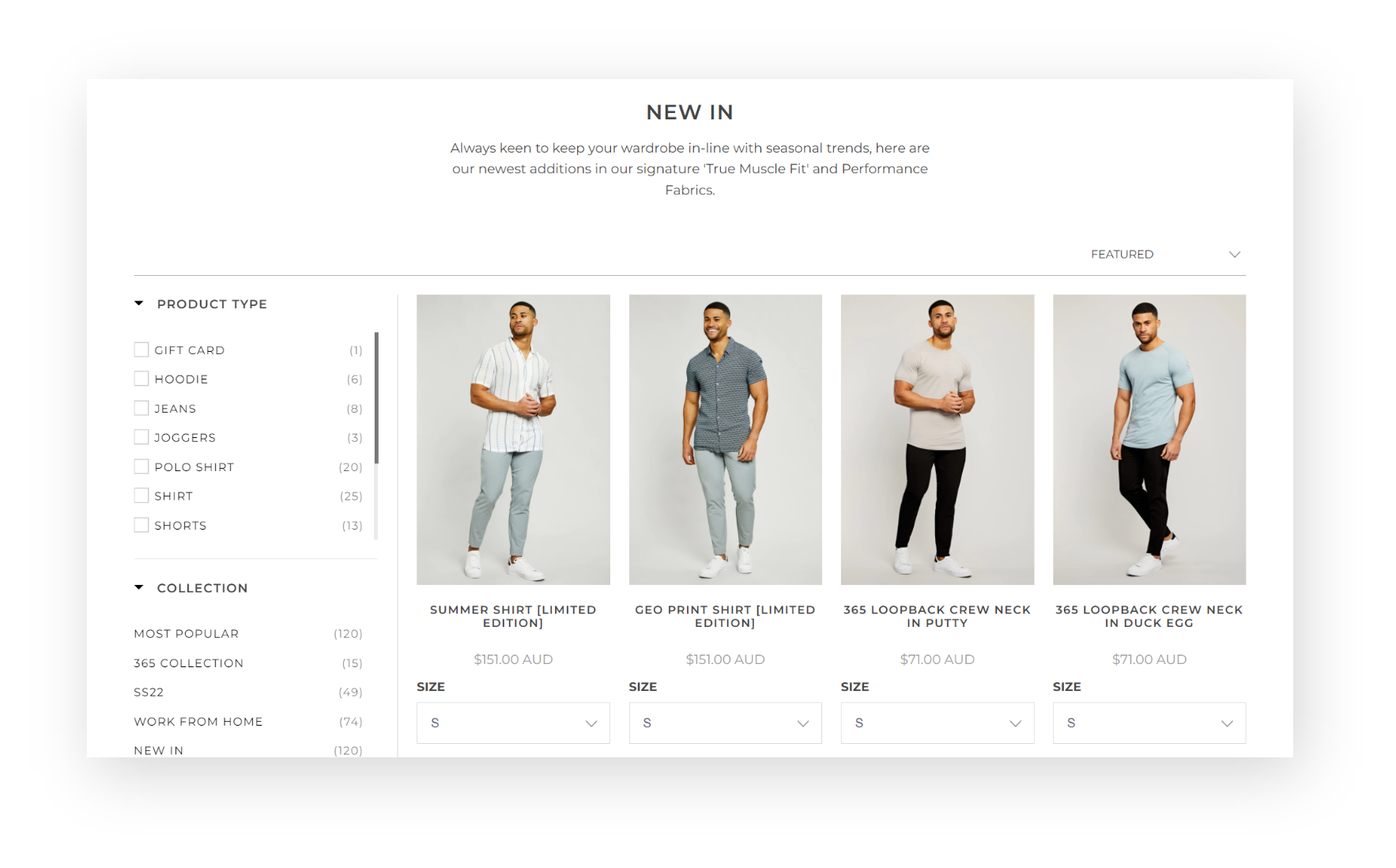Collapse the Collection filter section
The height and width of the screenshot is (868, 1396).
[x=139, y=587]
